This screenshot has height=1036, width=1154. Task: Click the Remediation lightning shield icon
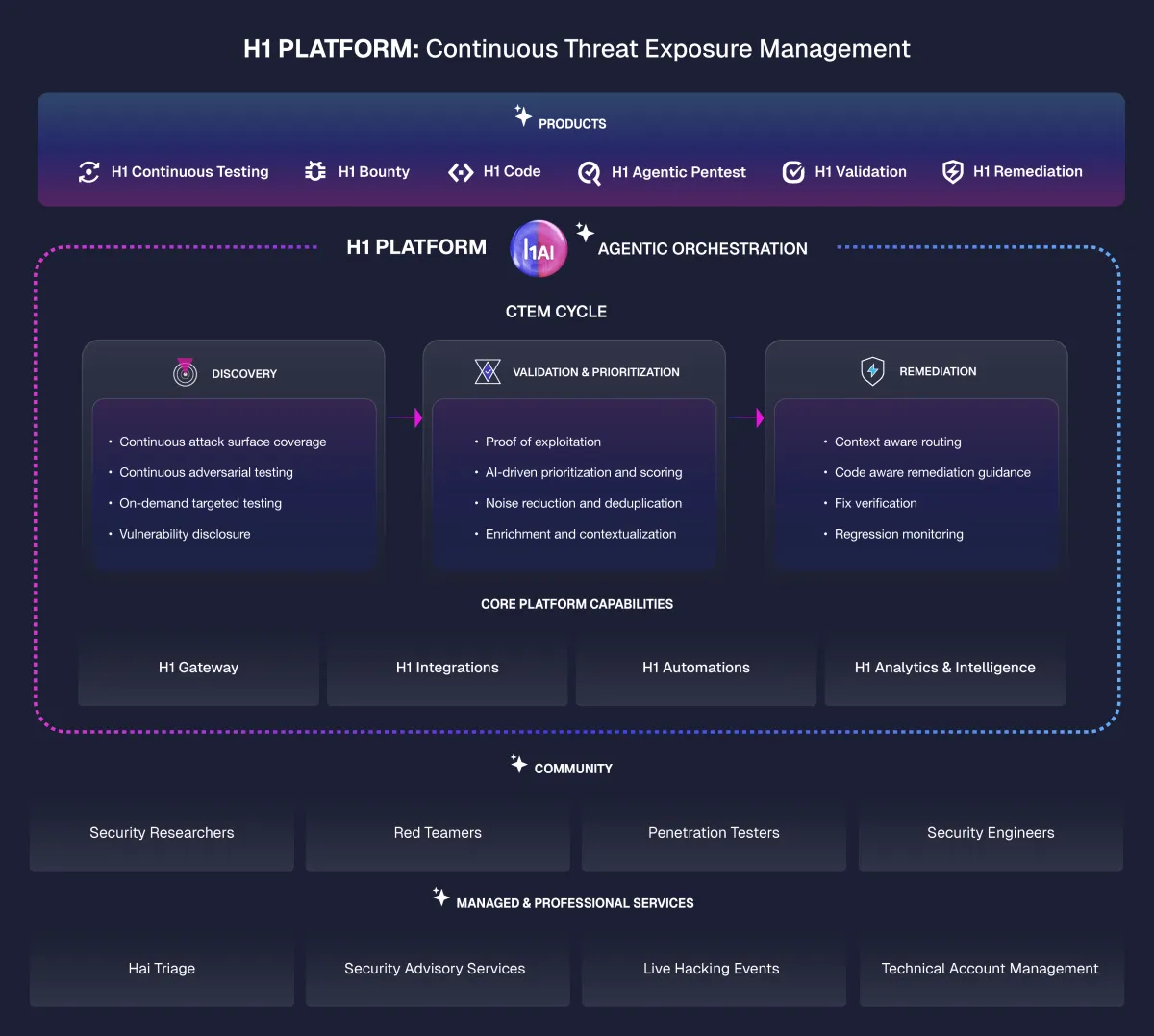click(872, 371)
